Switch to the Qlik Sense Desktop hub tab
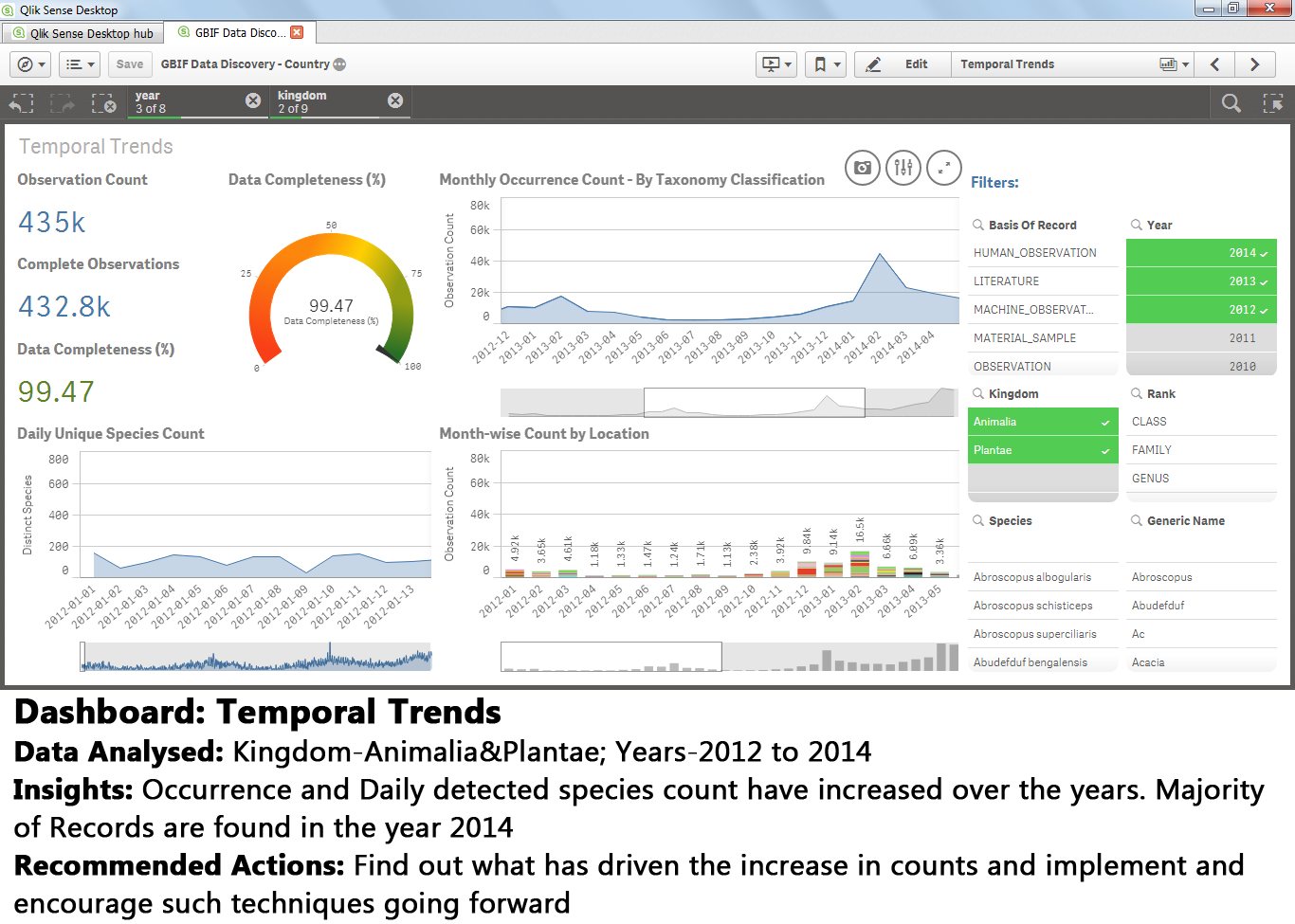The height and width of the screenshot is (924, 1295). point(82,33)
